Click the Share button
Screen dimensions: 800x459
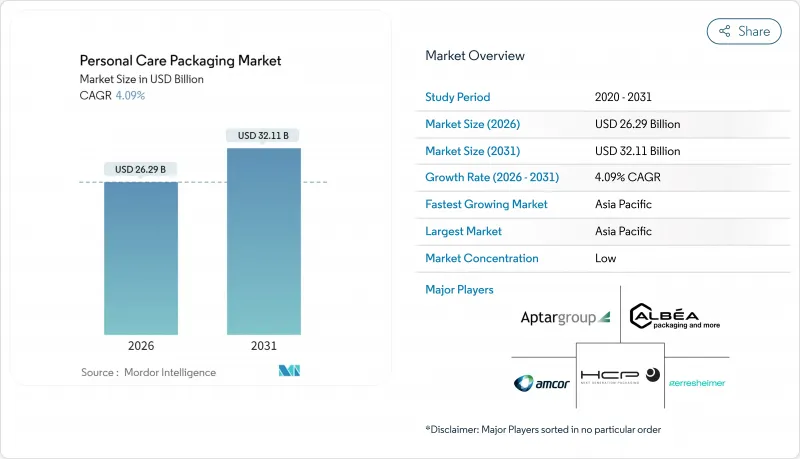(x=744, y=31)
